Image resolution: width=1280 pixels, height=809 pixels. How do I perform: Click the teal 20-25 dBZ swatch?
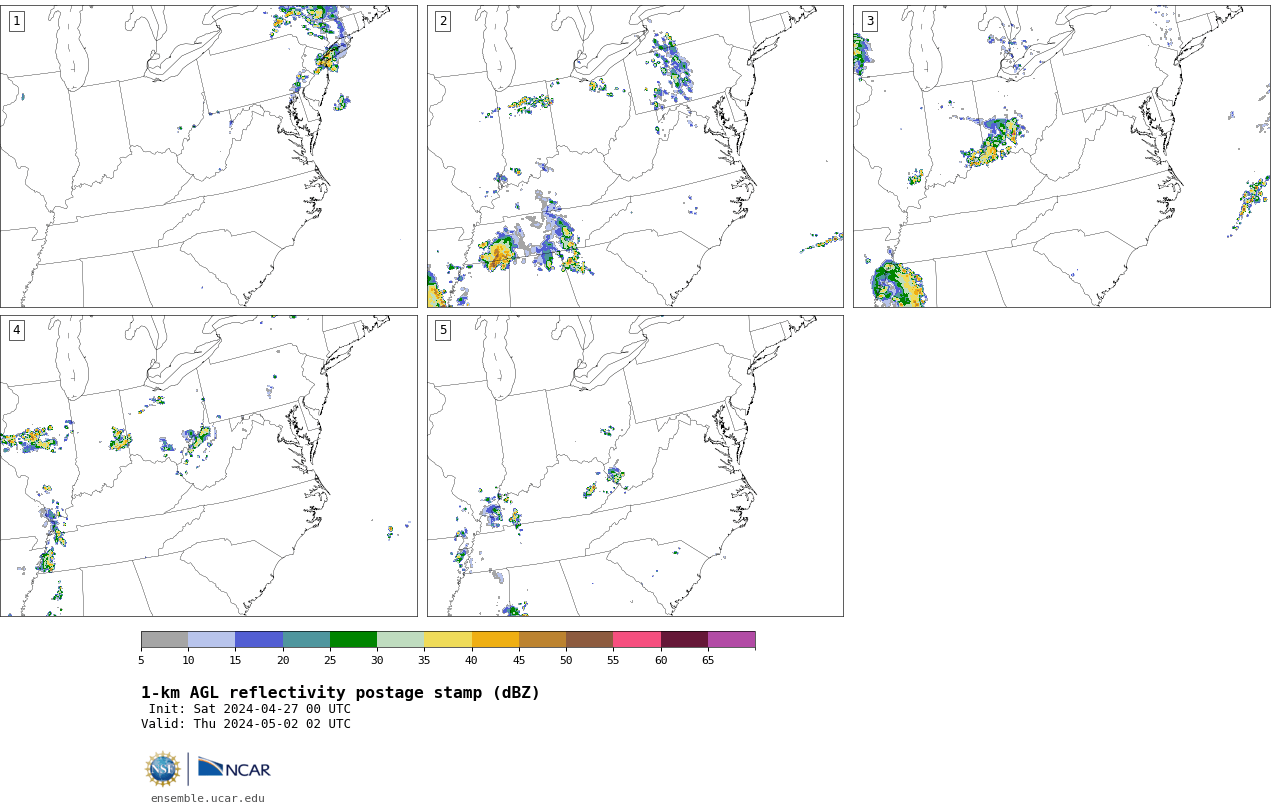(306, 640)
